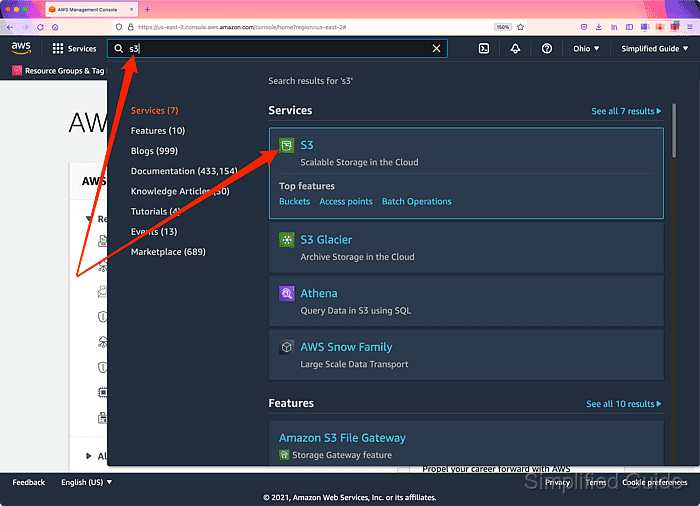Image resolution: width=700 pixels, height=506 pixels.
Task: Open the Simplified Guide account menu
Action: 654,49
